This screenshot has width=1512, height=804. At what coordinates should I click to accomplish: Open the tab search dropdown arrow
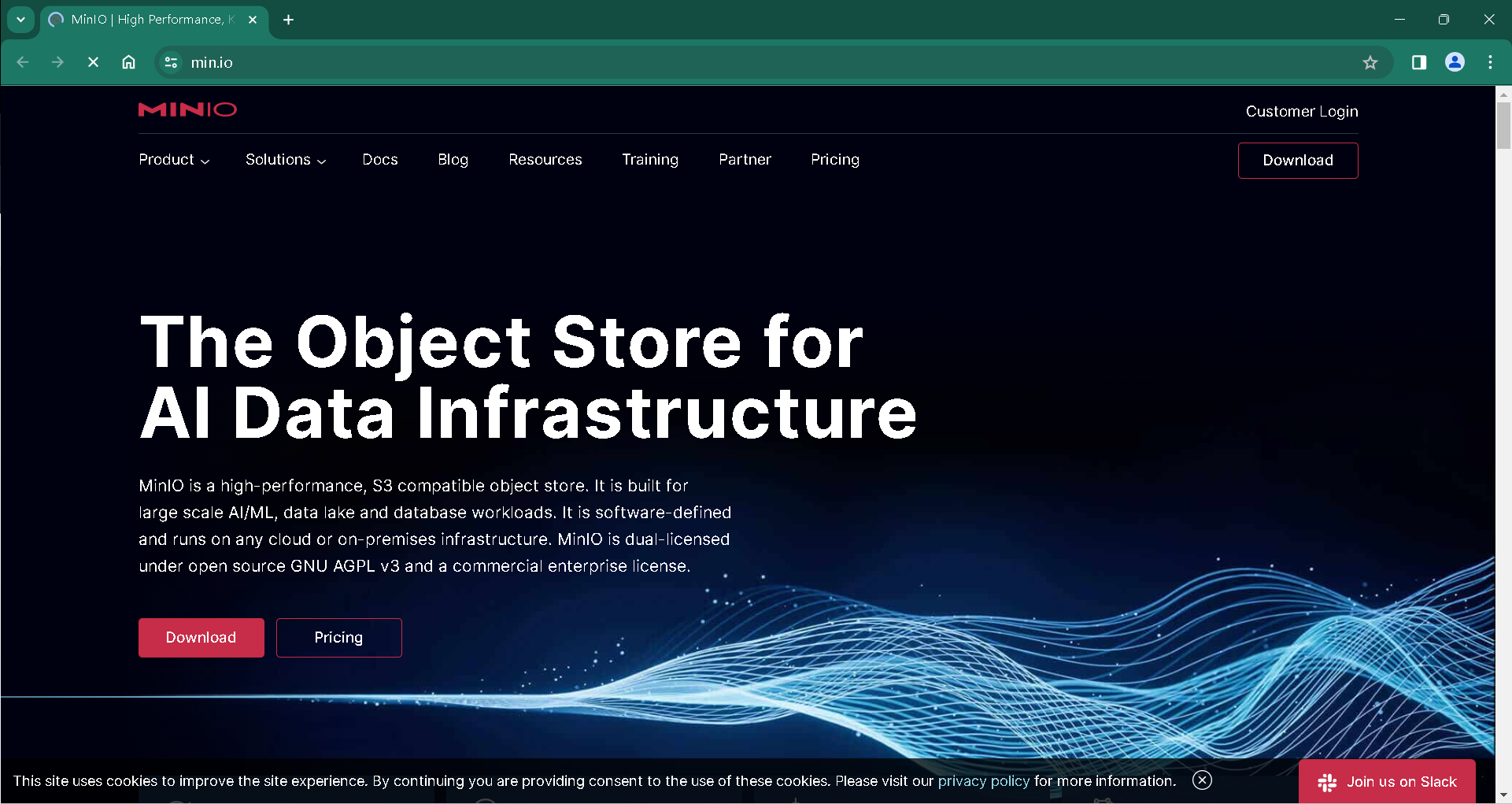(21, 20)
